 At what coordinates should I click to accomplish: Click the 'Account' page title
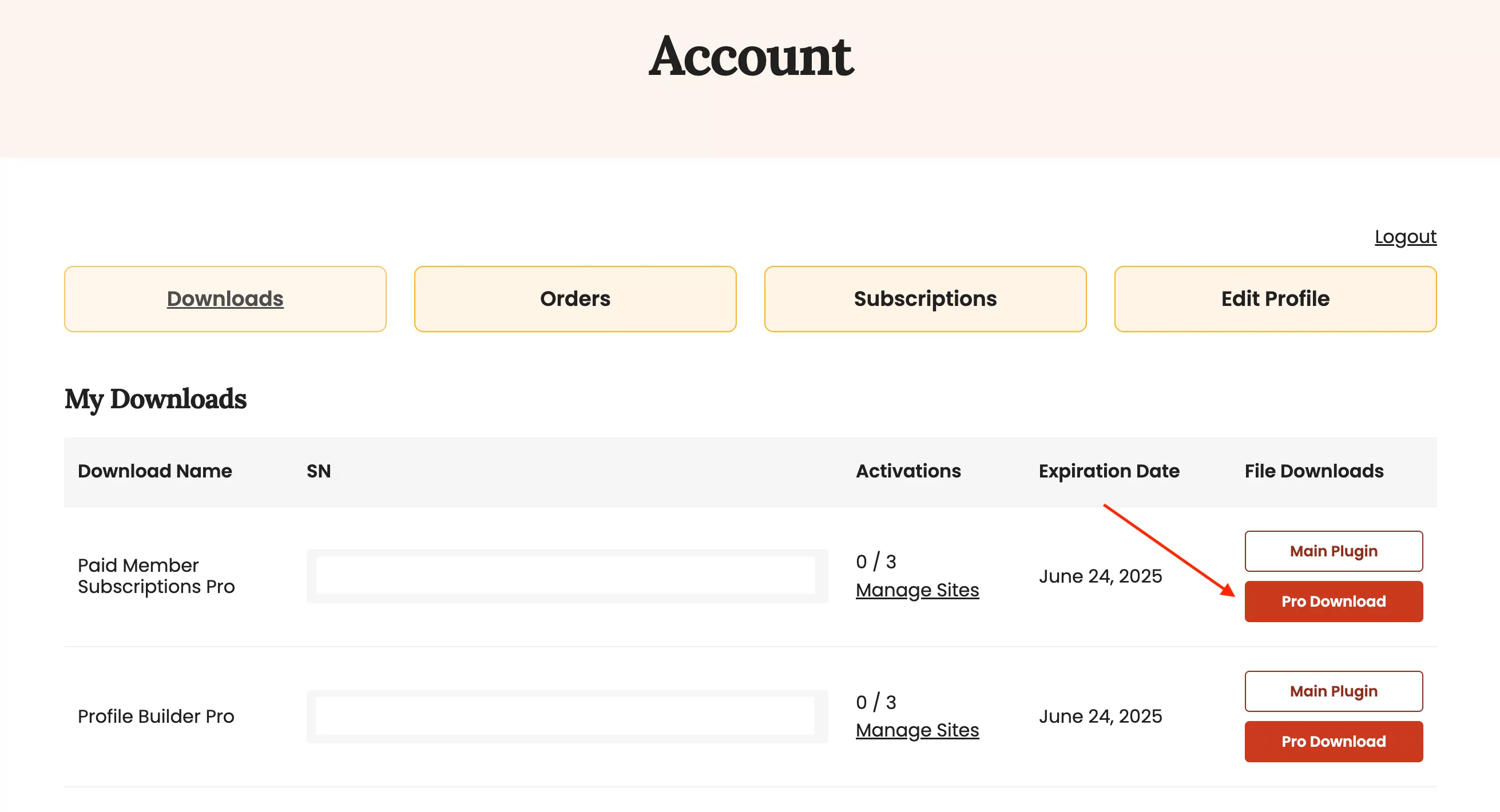coord(751,56)
